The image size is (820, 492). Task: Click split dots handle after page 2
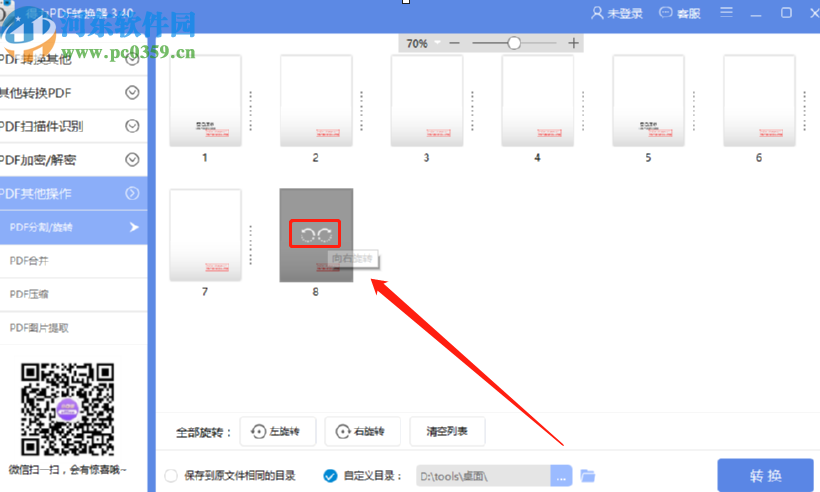361,111
